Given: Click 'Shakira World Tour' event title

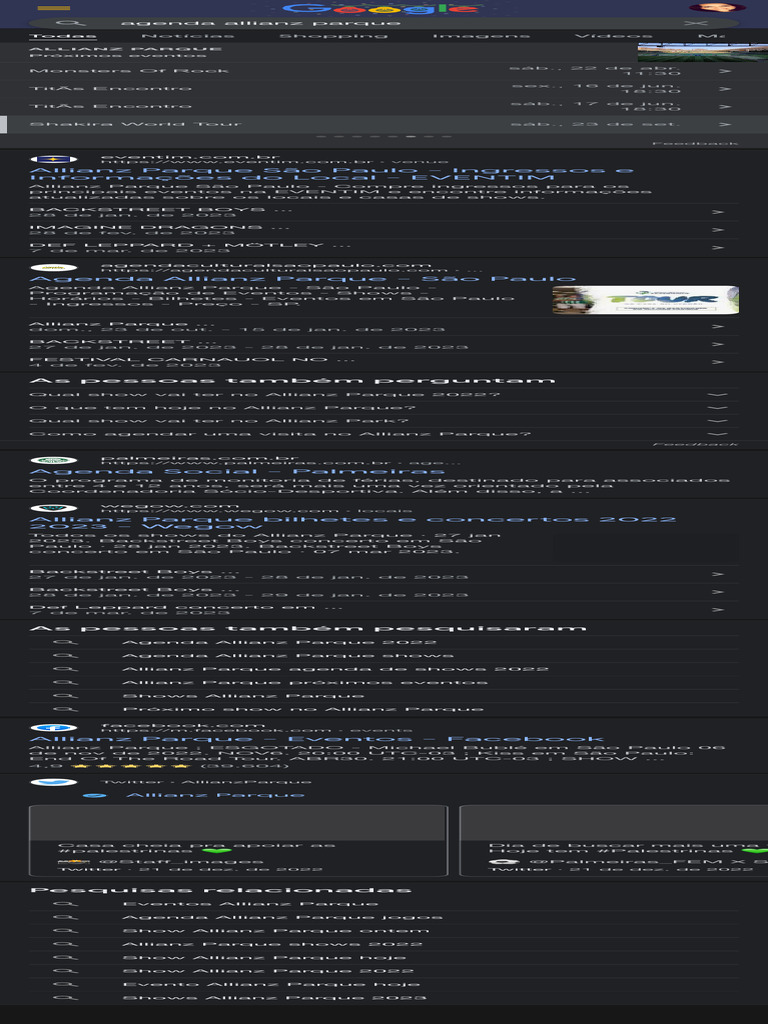Looking at the screenshot, I should point(135,124).
